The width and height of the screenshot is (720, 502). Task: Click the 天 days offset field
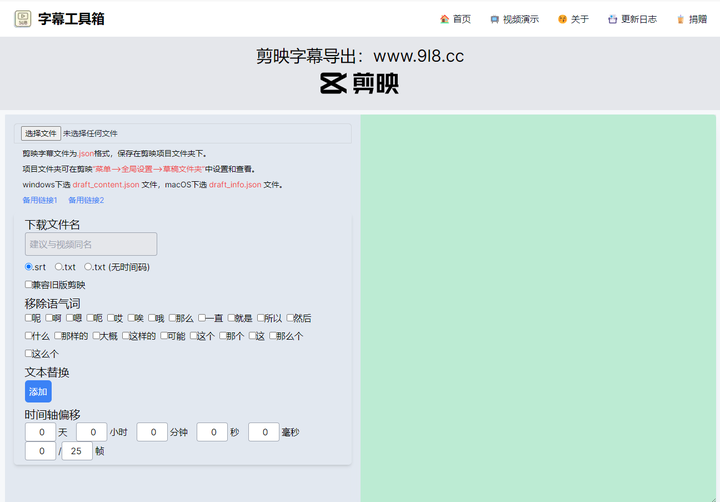point(40,432)
